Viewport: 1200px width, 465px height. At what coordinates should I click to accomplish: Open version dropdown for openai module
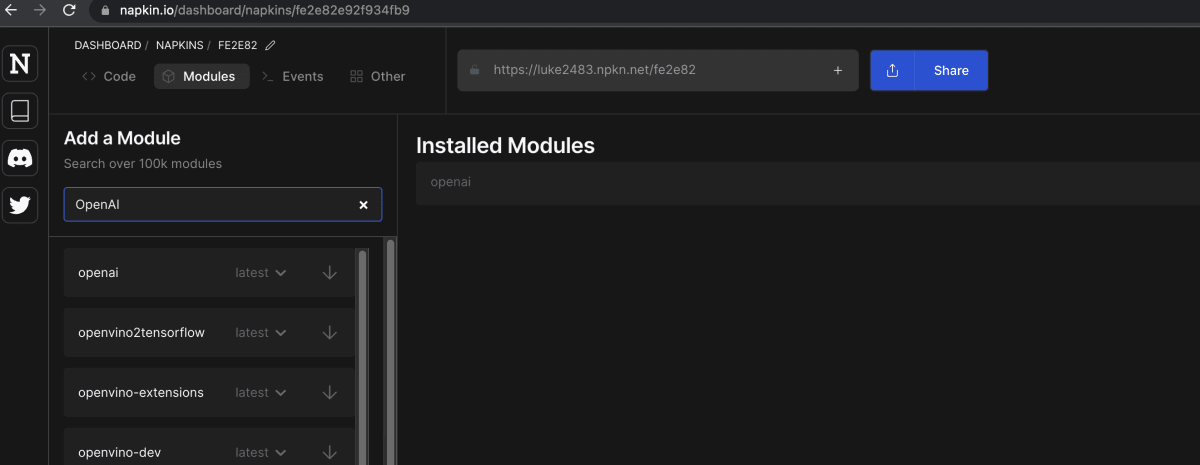261,273
